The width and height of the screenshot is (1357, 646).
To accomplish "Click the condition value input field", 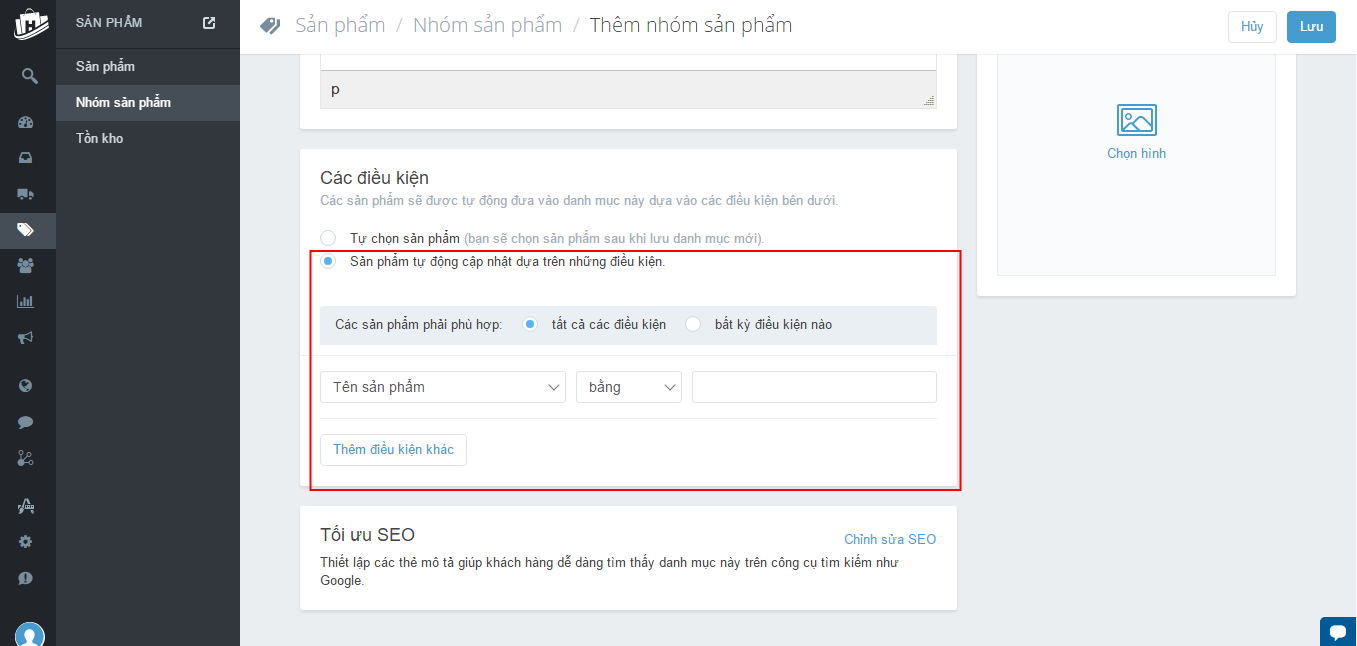I will pyautogui.click(x=814, y=387).
